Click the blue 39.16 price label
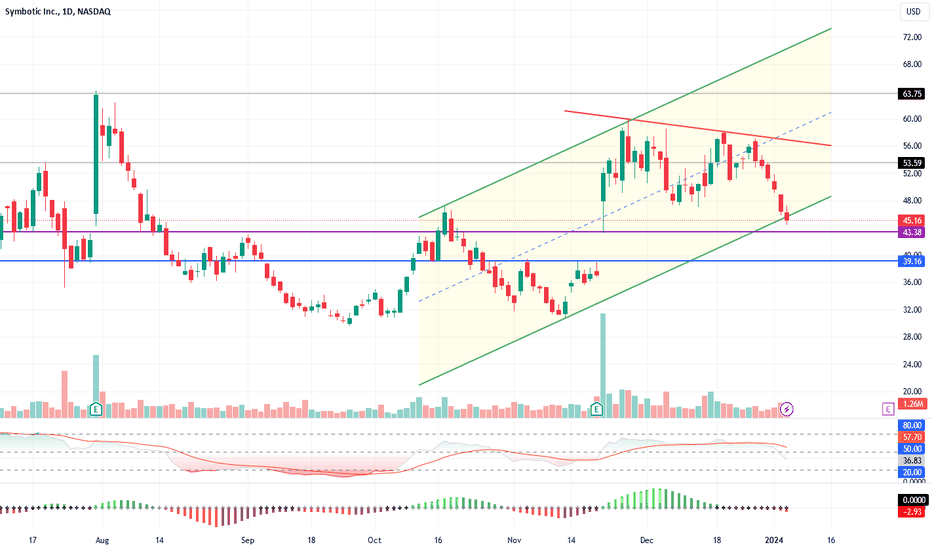This screenshot has width=932, height=550. pyautogui.click(x=912, y=262)
